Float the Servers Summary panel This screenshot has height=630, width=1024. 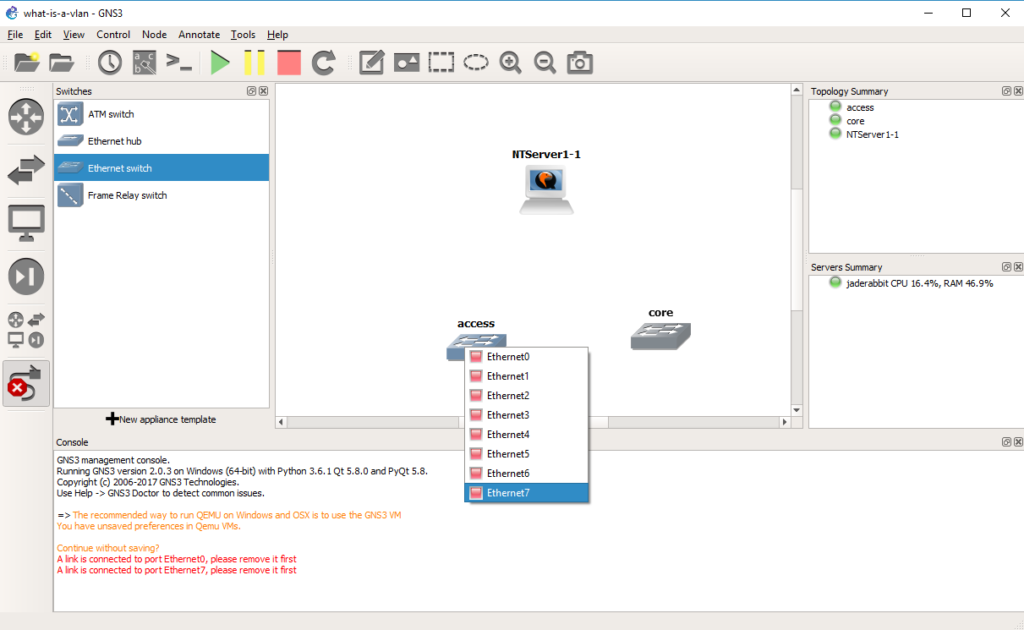pos(1006,267)
